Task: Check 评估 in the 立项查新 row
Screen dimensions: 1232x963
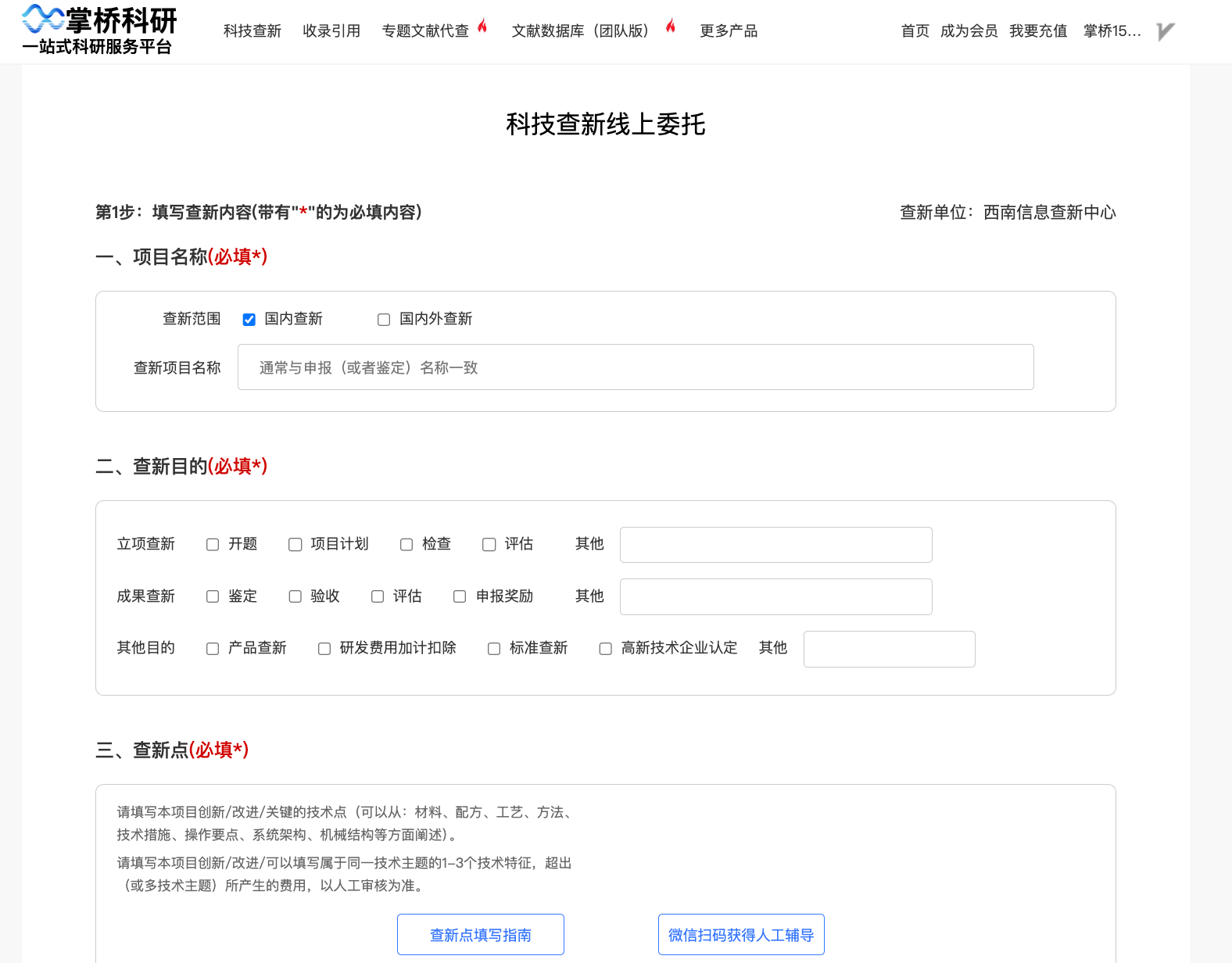Action: point(489,545)
